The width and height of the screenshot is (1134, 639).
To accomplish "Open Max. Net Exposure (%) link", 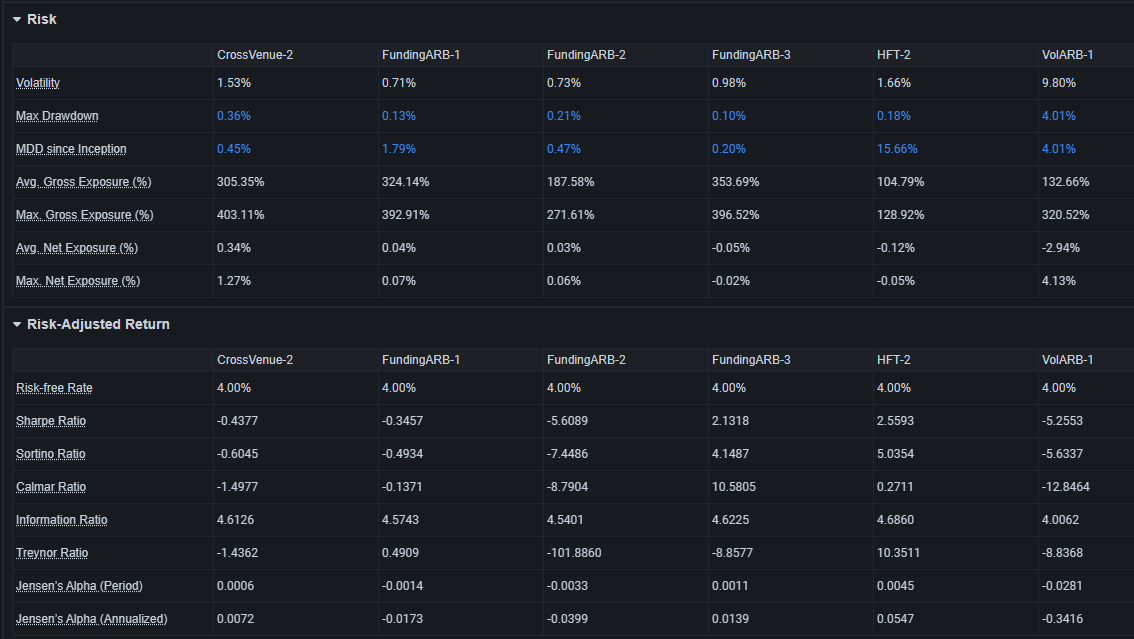I will coord(78,281).
